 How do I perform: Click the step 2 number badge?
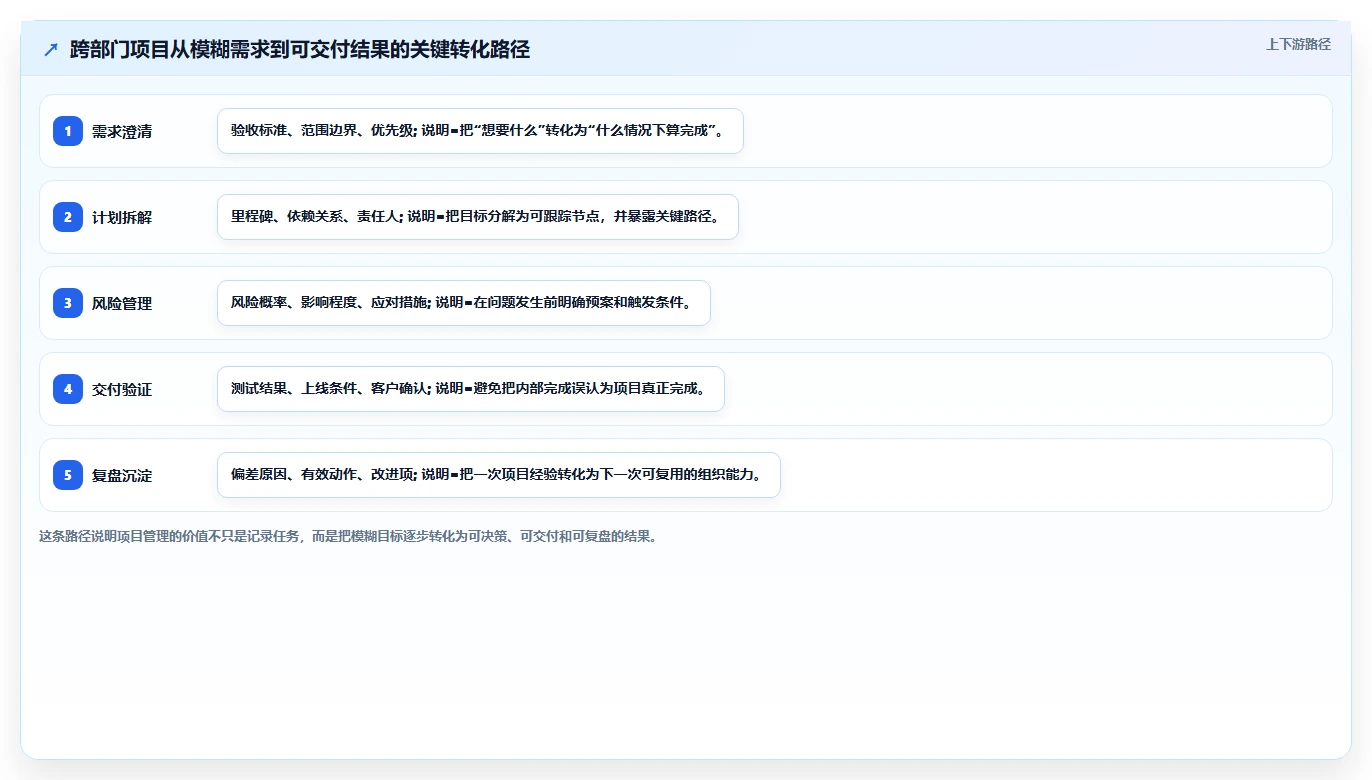coord(68,217)
